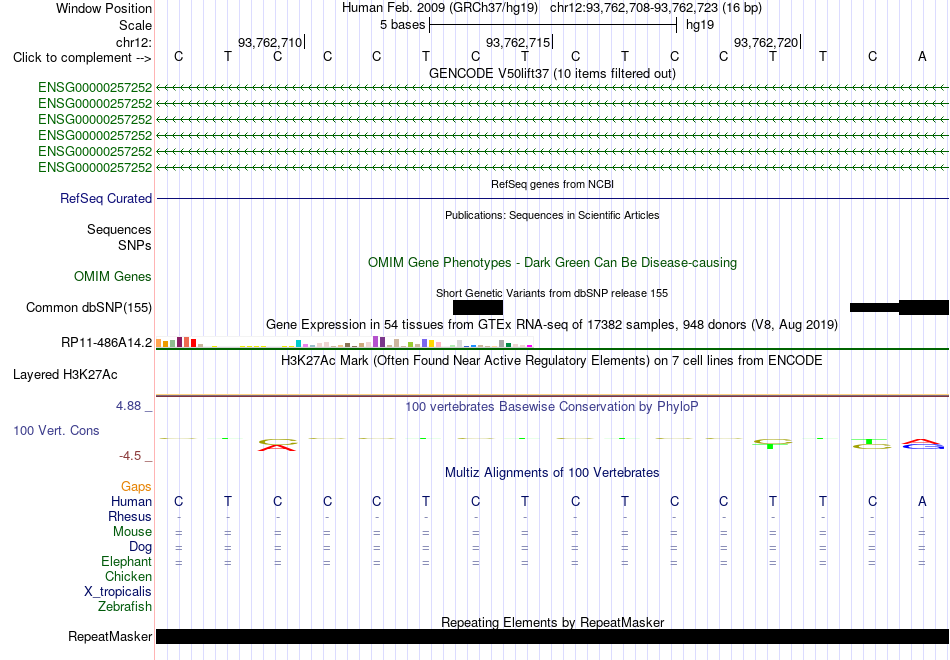Open 'Repeating Elements by RepeatMasker' track title

552,622
